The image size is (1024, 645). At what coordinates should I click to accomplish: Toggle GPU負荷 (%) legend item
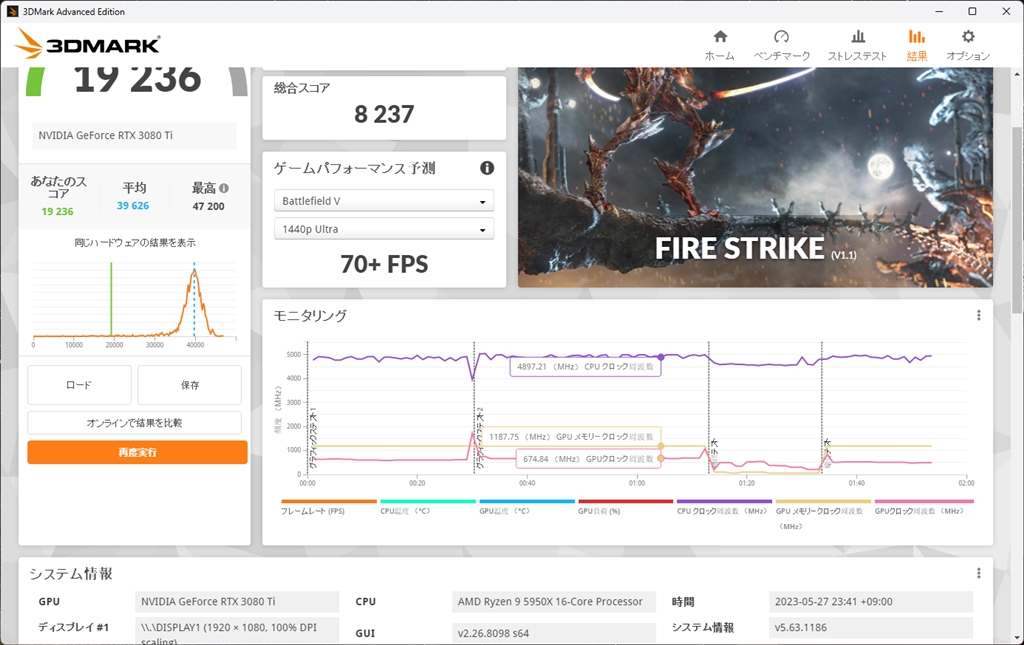[x=625, y=507]
